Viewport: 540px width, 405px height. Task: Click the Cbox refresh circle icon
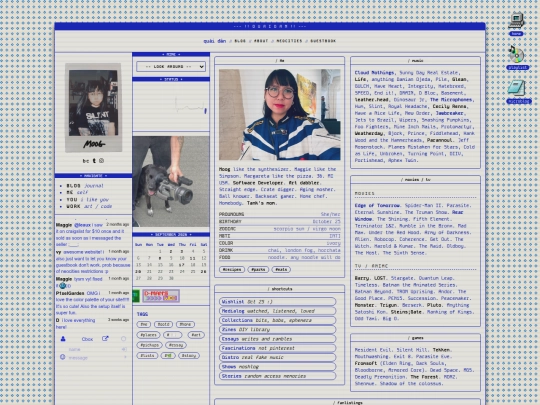click(x=123, y=339)
